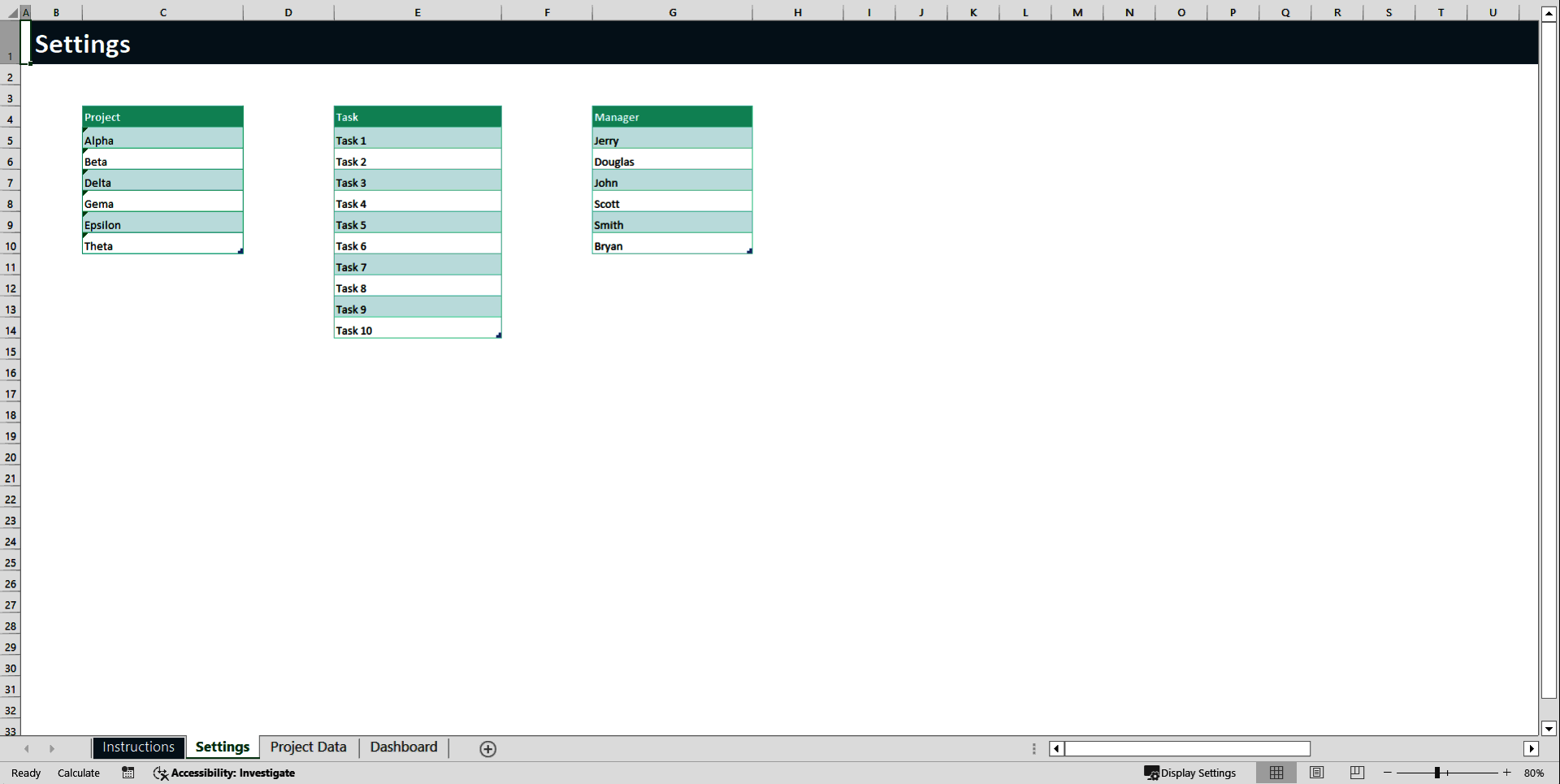Open the Project Data tab
The width and height of the screenshot is (1560, 784).
pyautogui.click(x=307, y=747)
